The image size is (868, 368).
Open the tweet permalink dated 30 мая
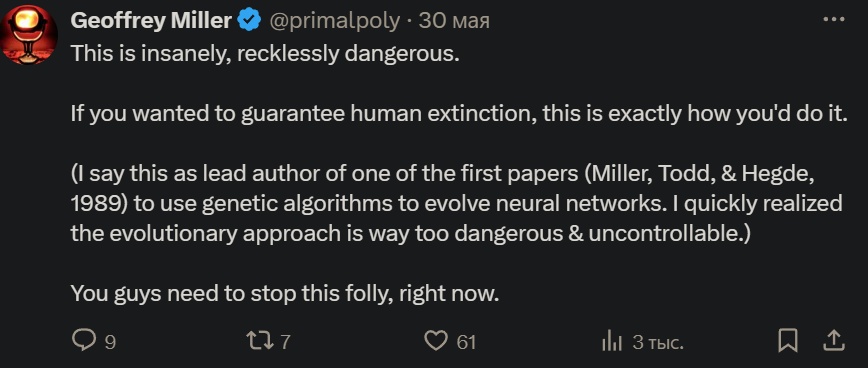coord(454,21)
